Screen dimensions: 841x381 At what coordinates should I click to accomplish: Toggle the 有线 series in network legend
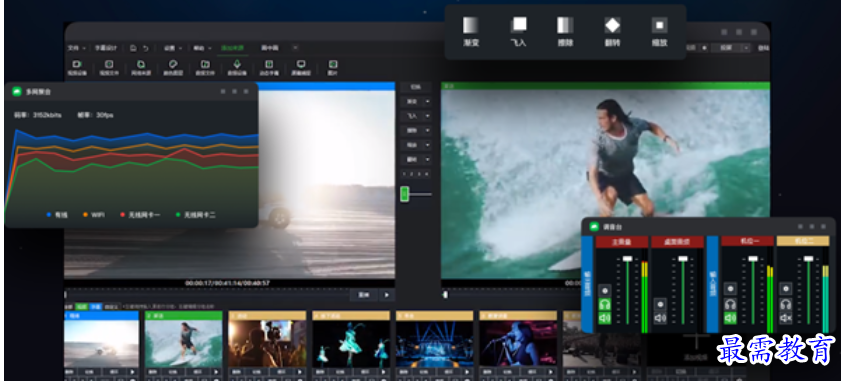click(x=57, y=215)
